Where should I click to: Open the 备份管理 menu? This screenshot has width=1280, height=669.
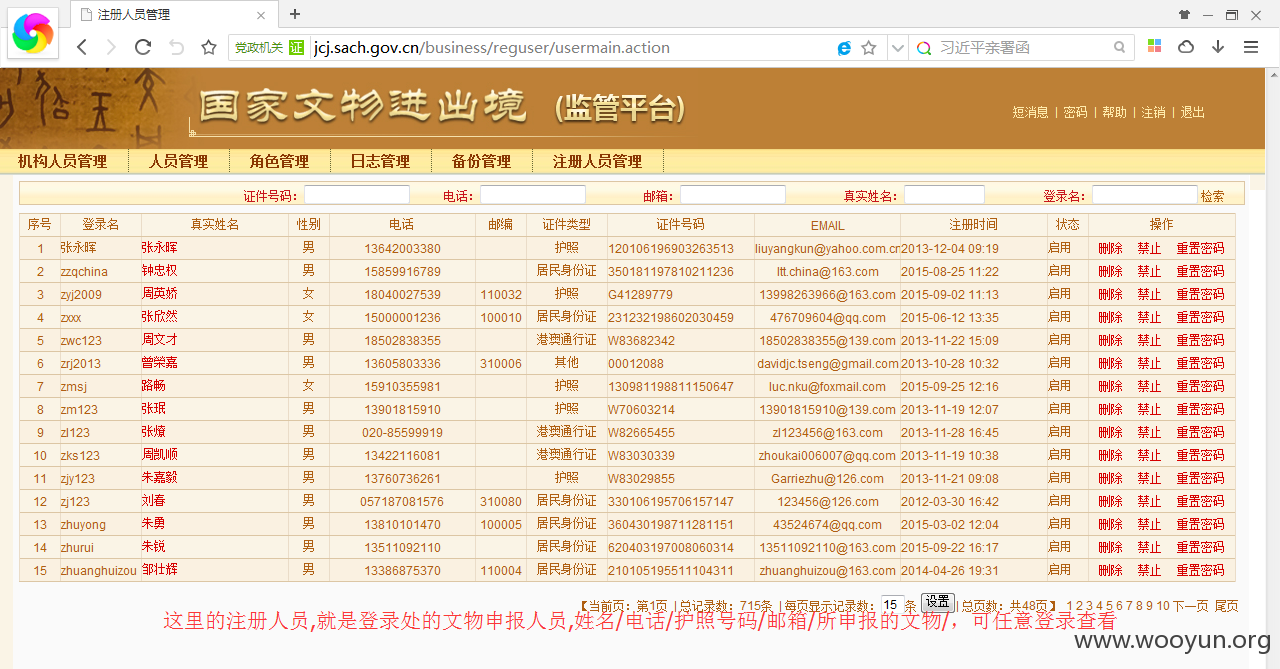click(x=482, y=161)
